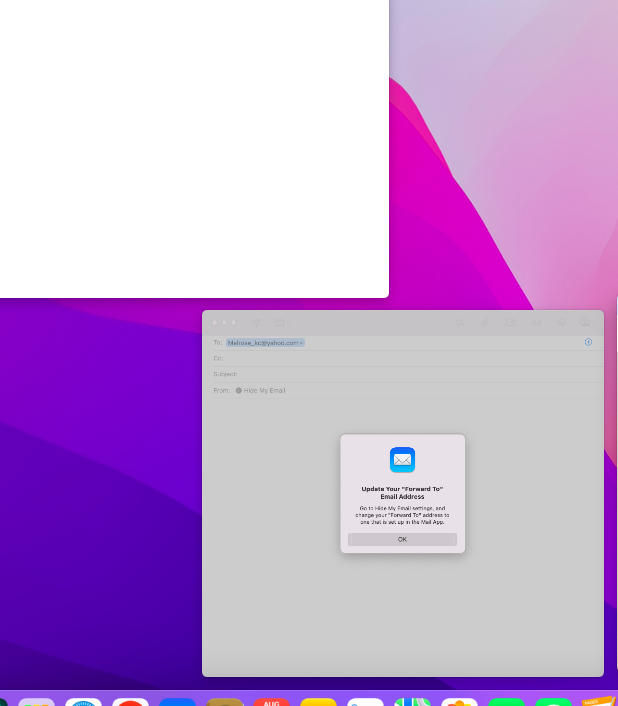The width and height of the screenshot is (618, 706).
Task: Open the header fields dropdown in toolbar
Action: tap(283, 322)
